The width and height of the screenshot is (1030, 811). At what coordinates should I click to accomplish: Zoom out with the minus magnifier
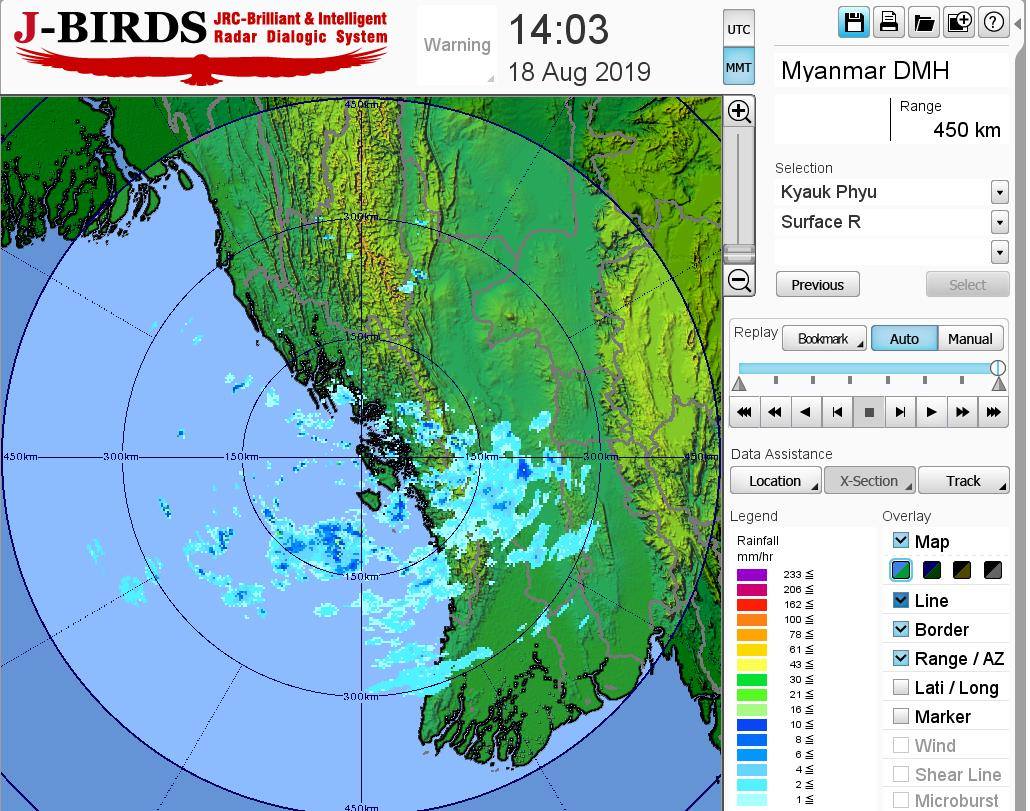click(x=740, y=280)
